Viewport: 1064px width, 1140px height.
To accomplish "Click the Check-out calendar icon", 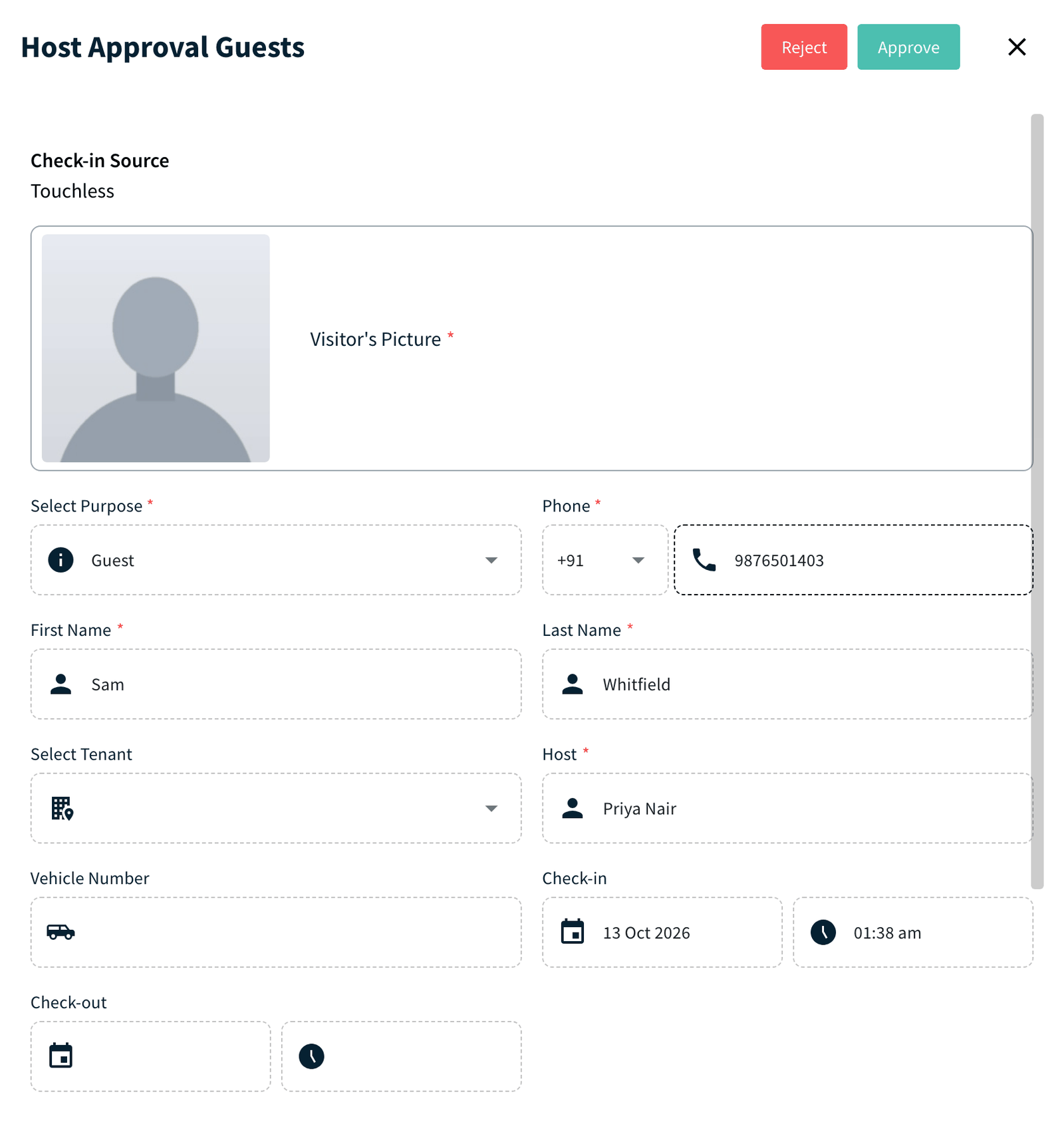I will coord(61,1056).
